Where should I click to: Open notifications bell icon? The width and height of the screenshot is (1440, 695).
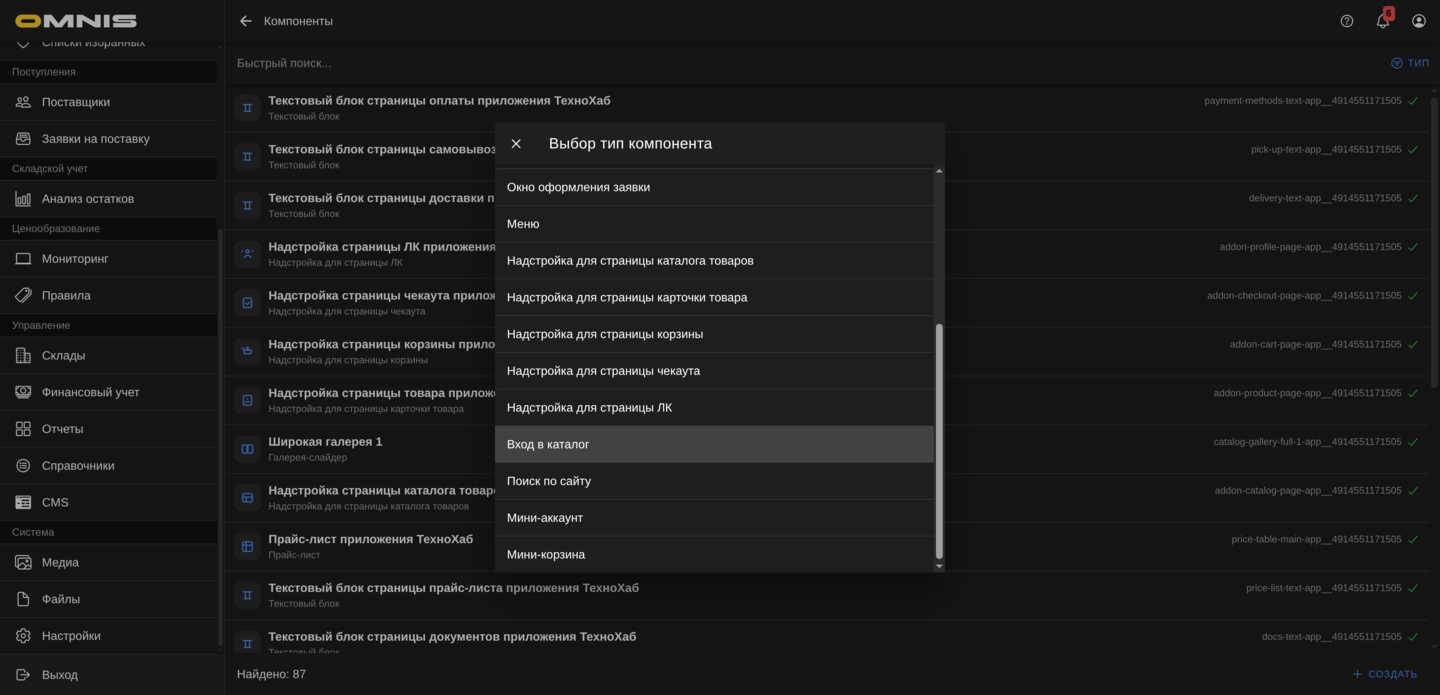[1383, 21]
